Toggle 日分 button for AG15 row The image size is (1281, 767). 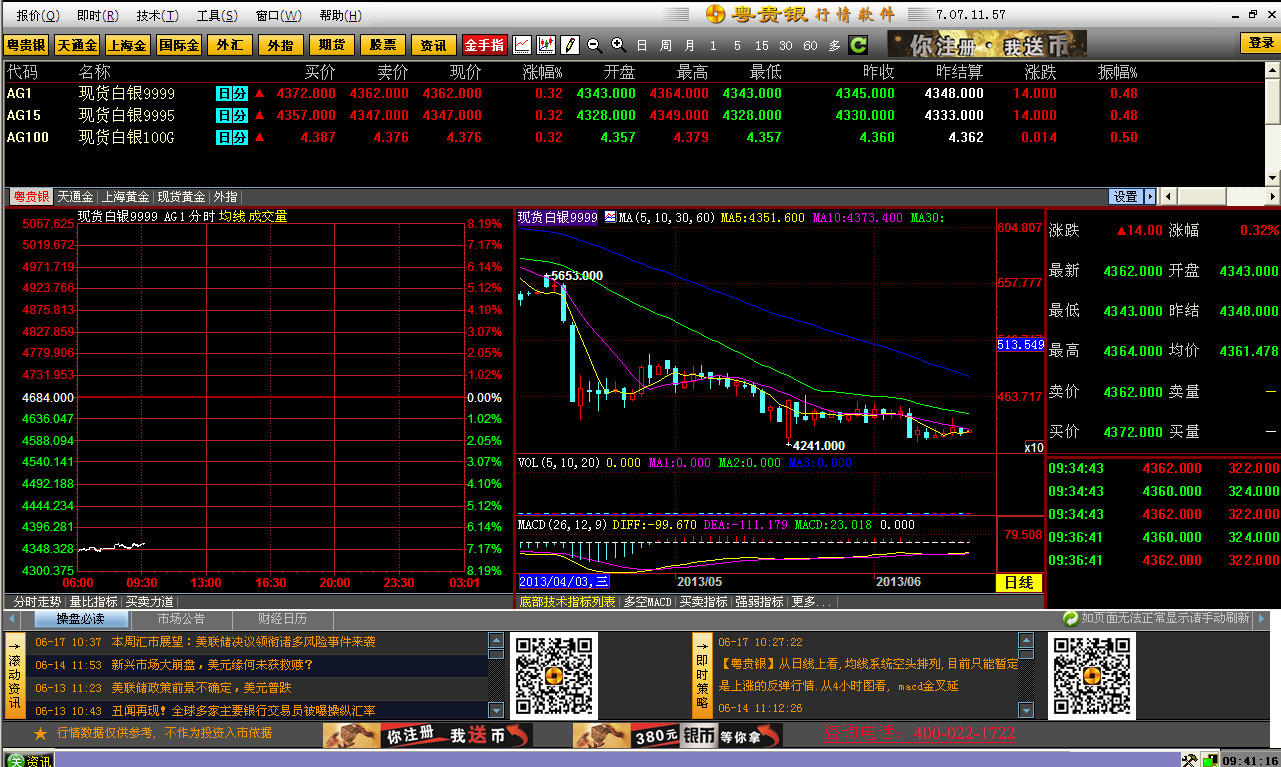point(232,115)
